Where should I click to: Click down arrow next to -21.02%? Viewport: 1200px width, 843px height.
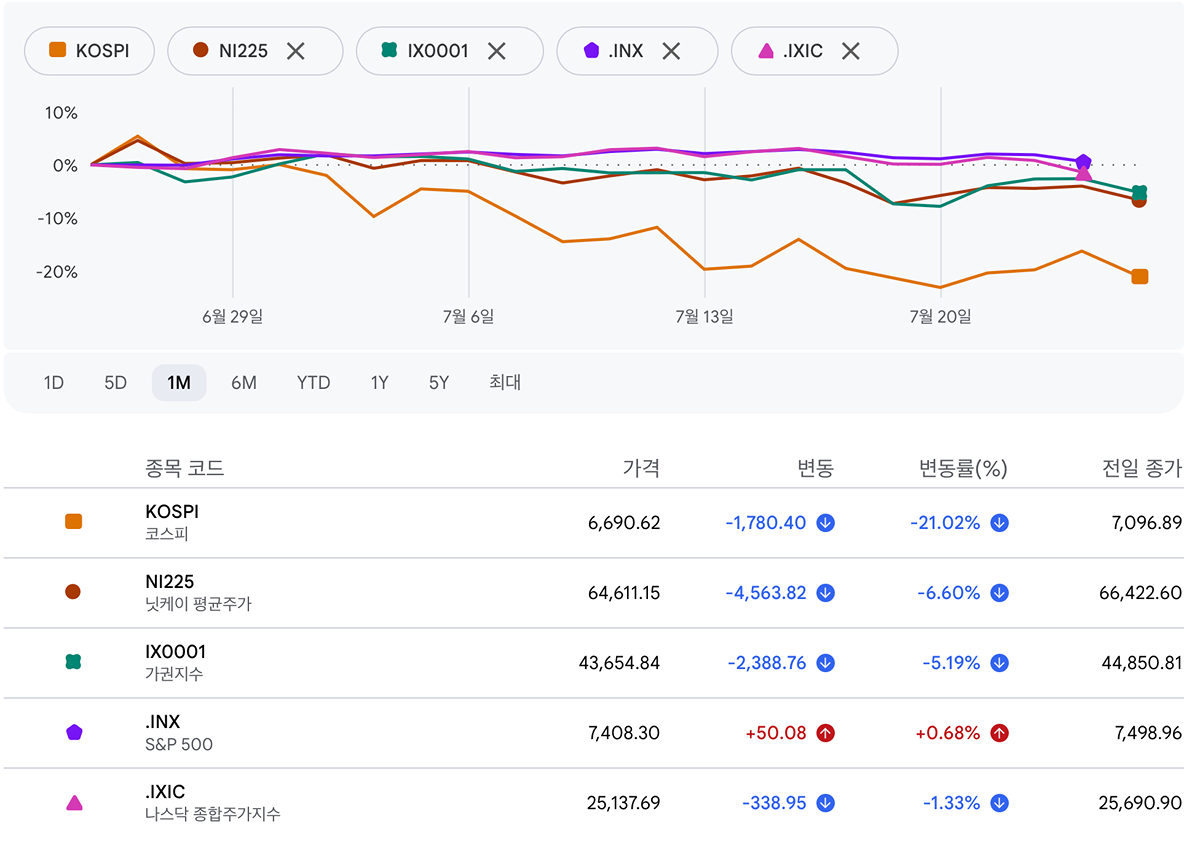click(999, 523)
